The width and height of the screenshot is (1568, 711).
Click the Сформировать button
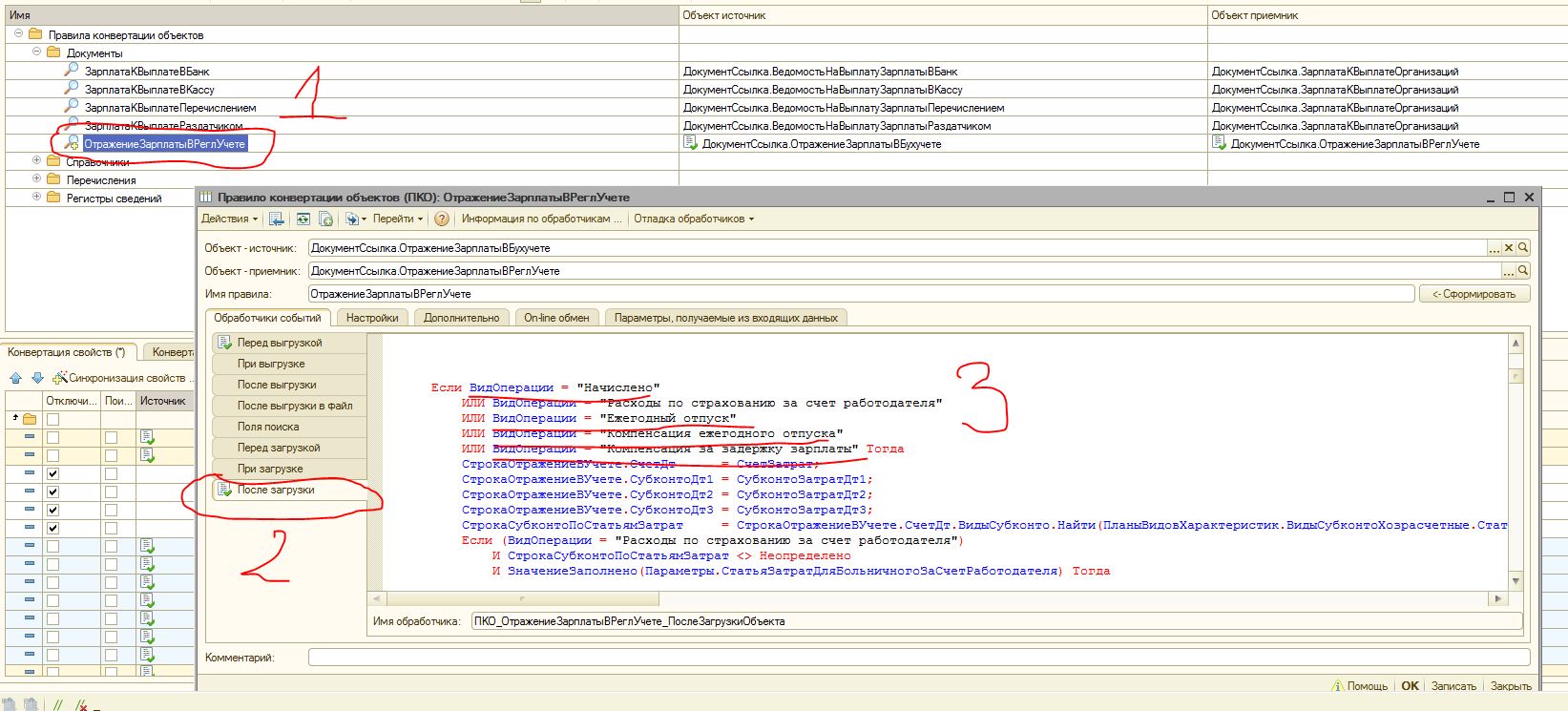(x=1474, y=294)
